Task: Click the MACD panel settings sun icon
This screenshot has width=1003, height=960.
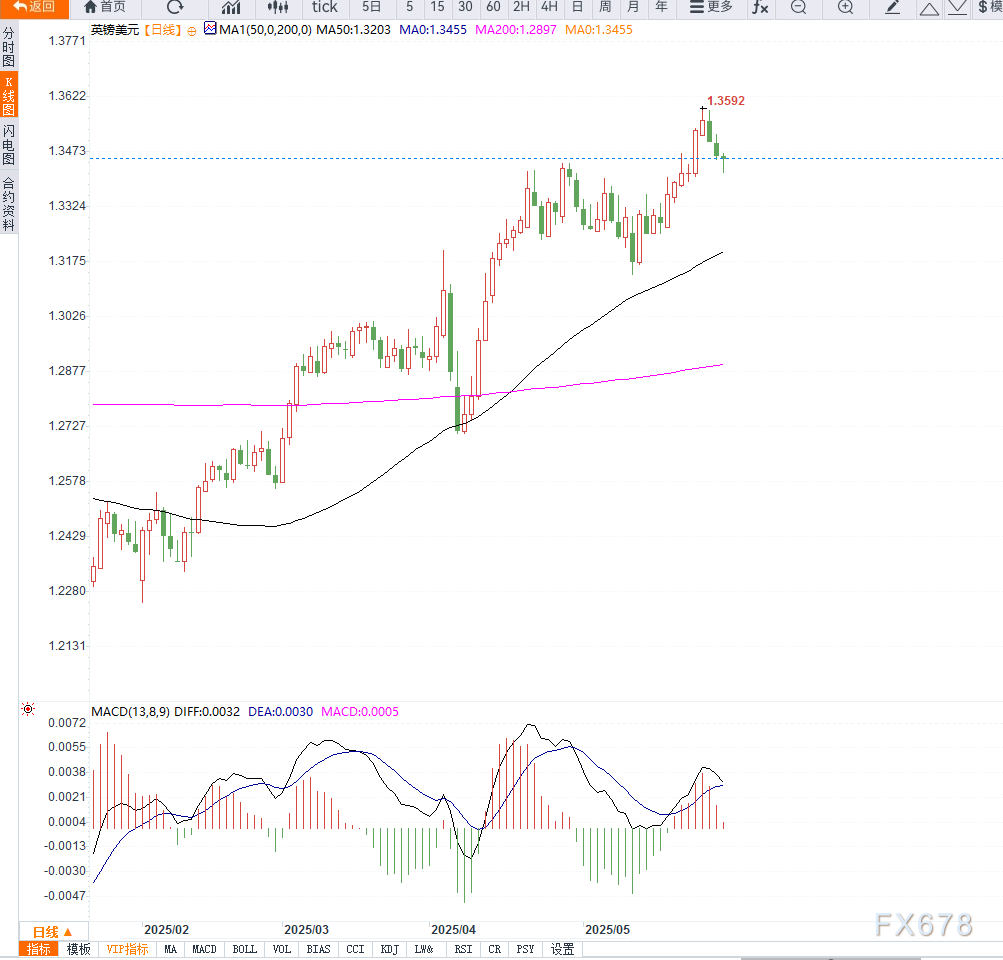Action: [x=28, y=710]
